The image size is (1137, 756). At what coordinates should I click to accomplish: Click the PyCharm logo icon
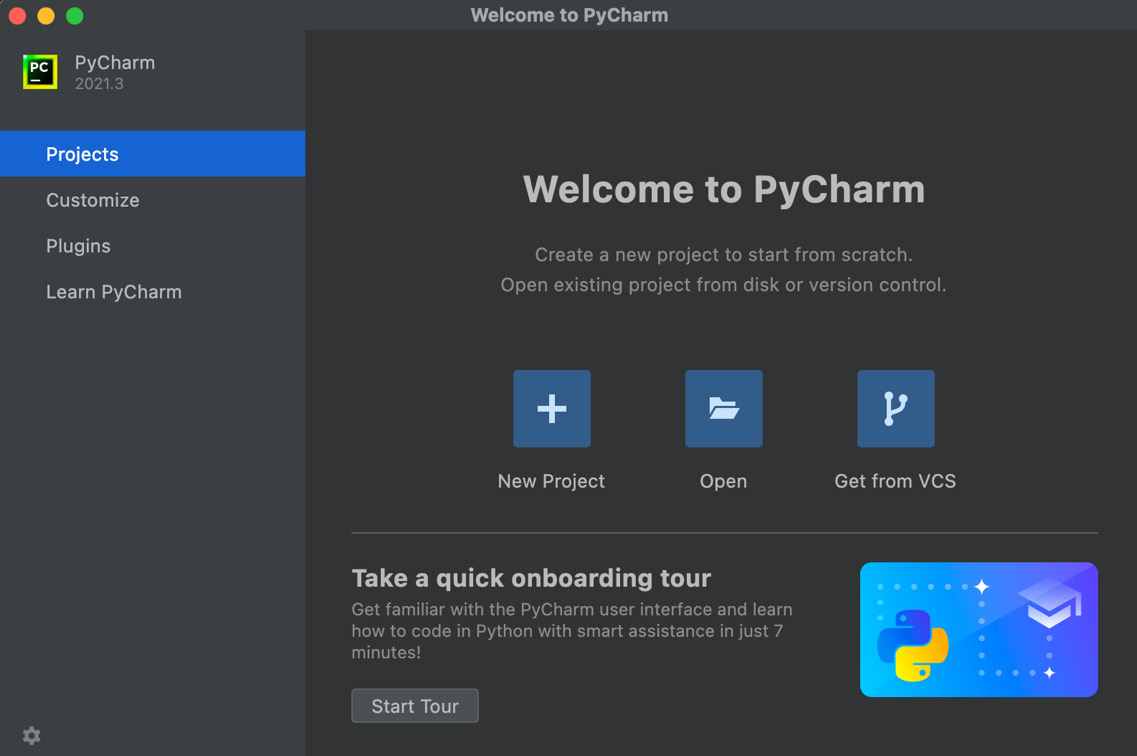(x=40, y=72)
